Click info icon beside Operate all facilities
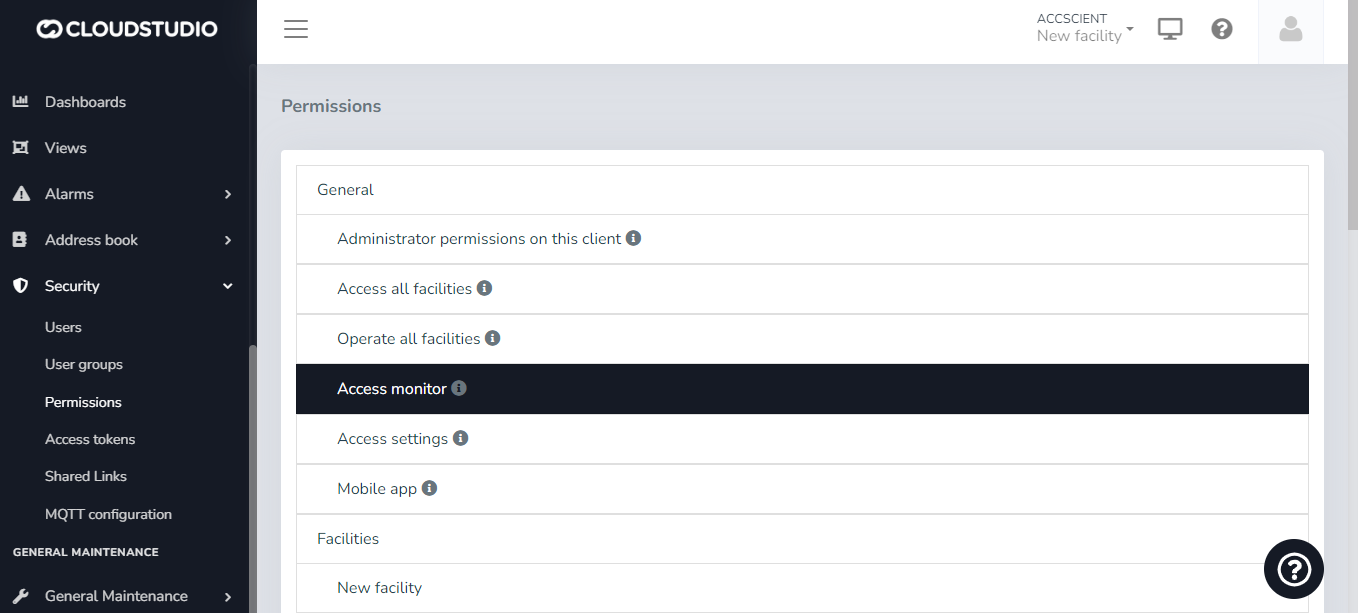 493,338
